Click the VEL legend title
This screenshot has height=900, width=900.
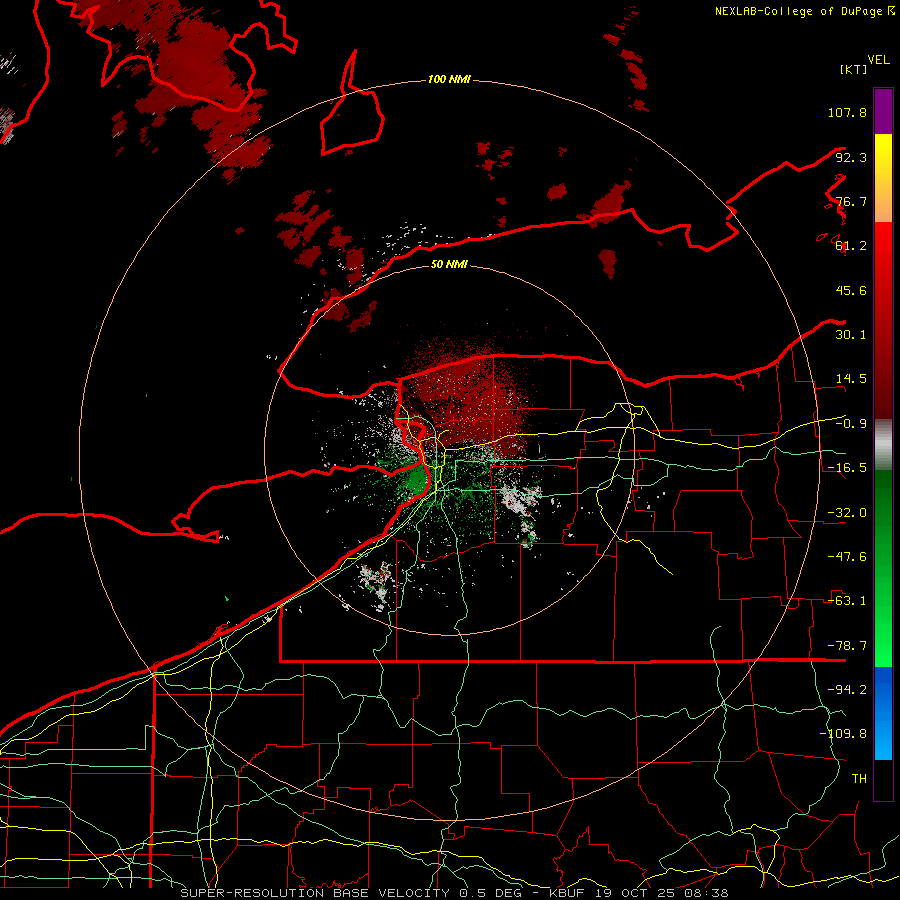pyautogui.click(x=878, y=59)
